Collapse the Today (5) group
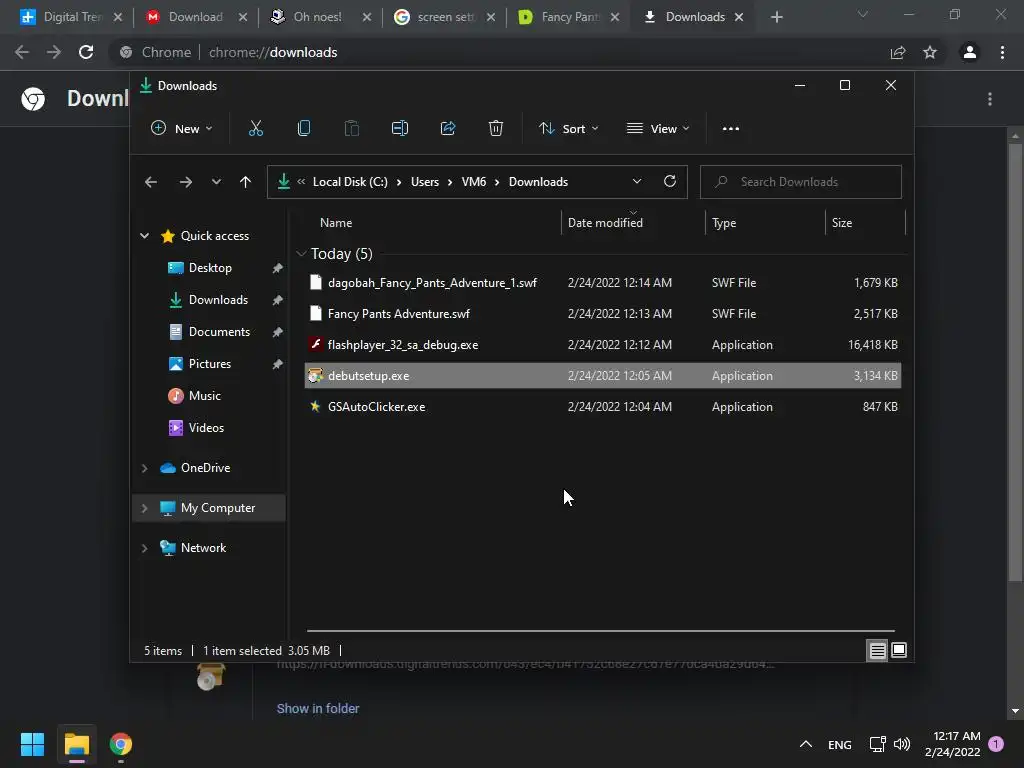 coord(301,253)
